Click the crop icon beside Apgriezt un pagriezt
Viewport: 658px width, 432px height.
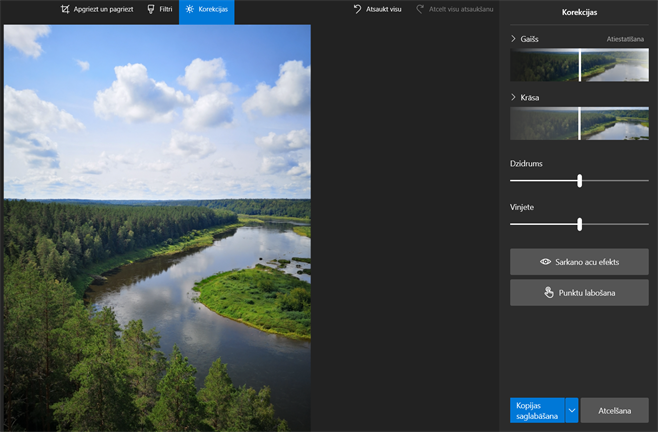[65, 9]
